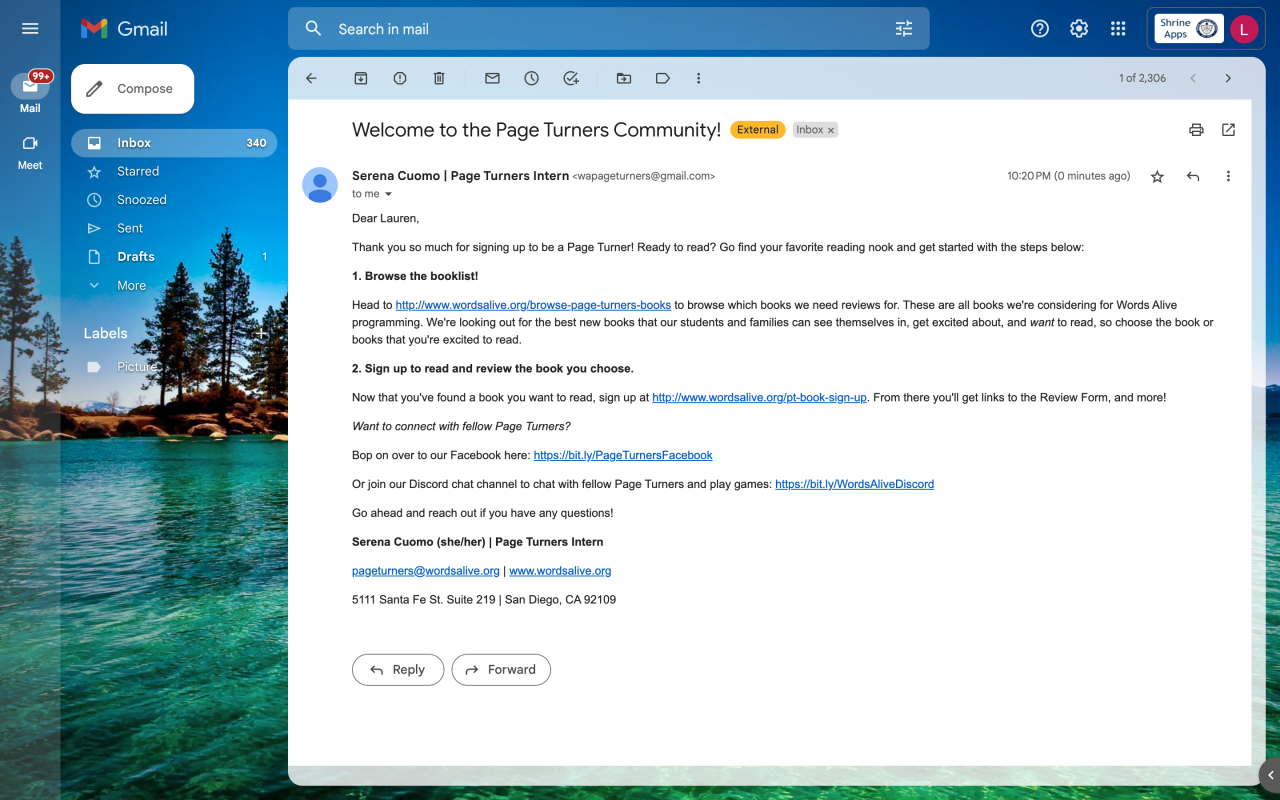Open toolbar More options menu
Screen dimensions: 1280x800
(698, 78)
